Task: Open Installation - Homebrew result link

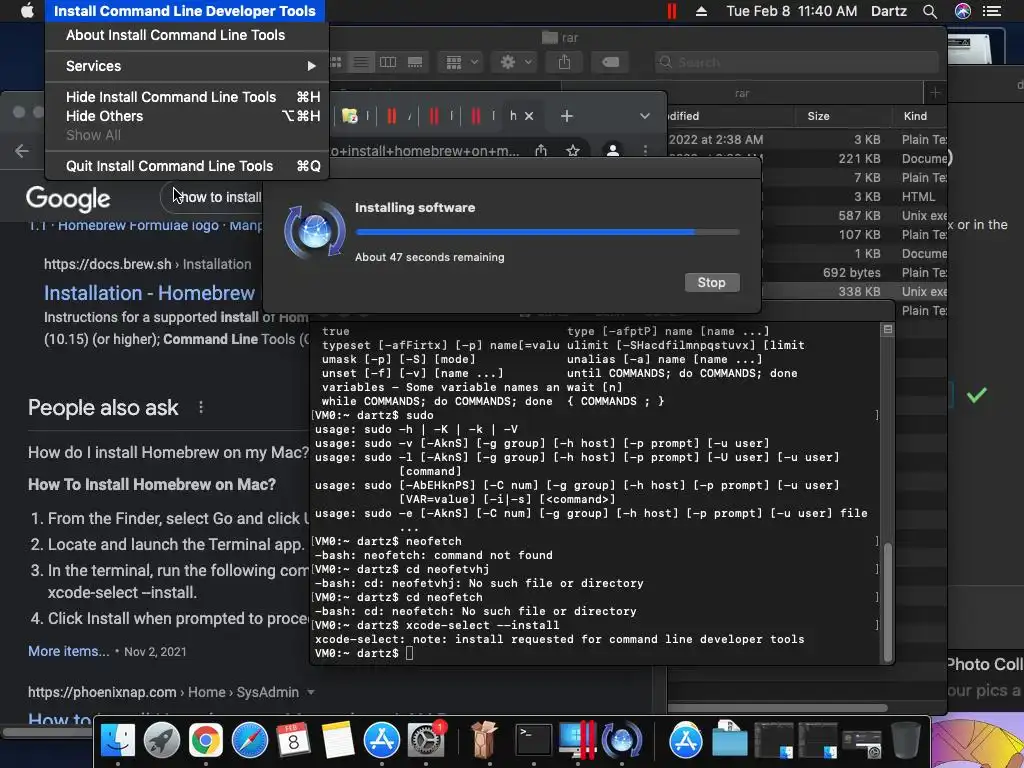Action: tap(149, 293)
